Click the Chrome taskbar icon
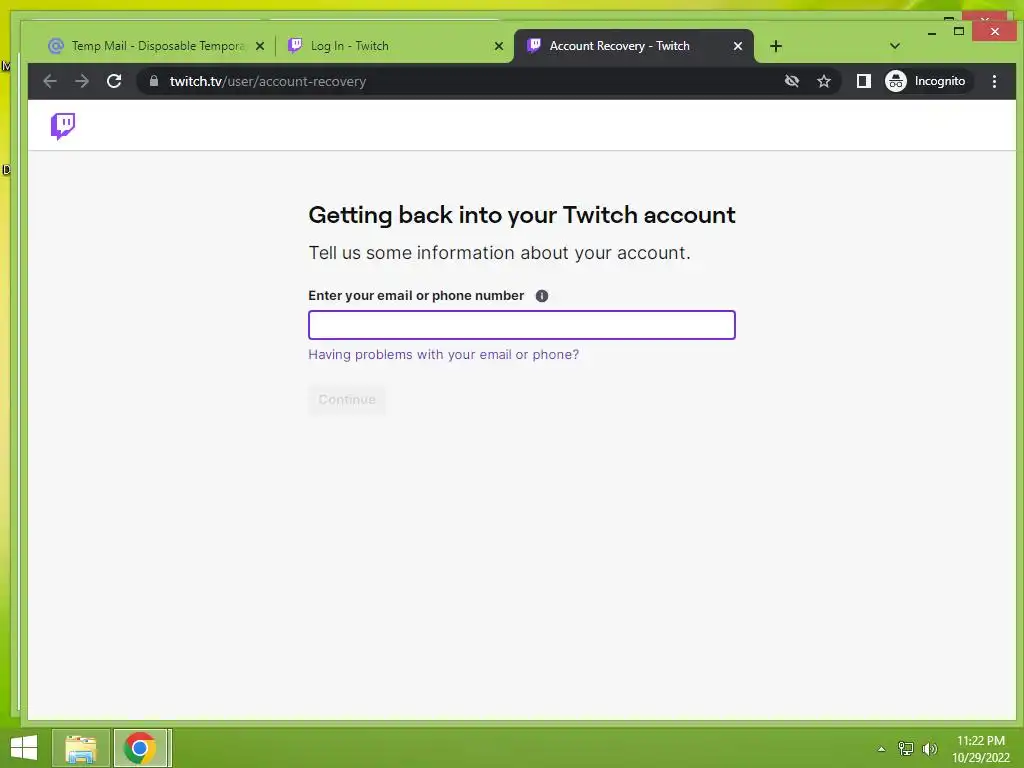The width and height of the screenshot is (1024, 768). click(140, 748)
